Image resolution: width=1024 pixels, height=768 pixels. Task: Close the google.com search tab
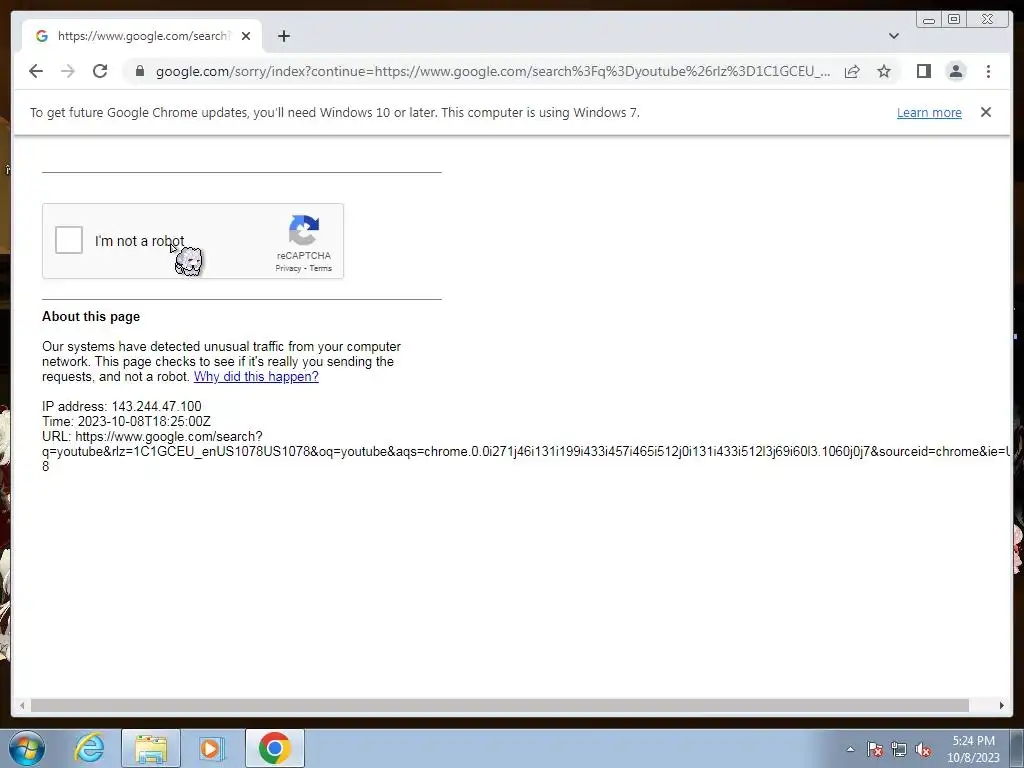[246, 36]
